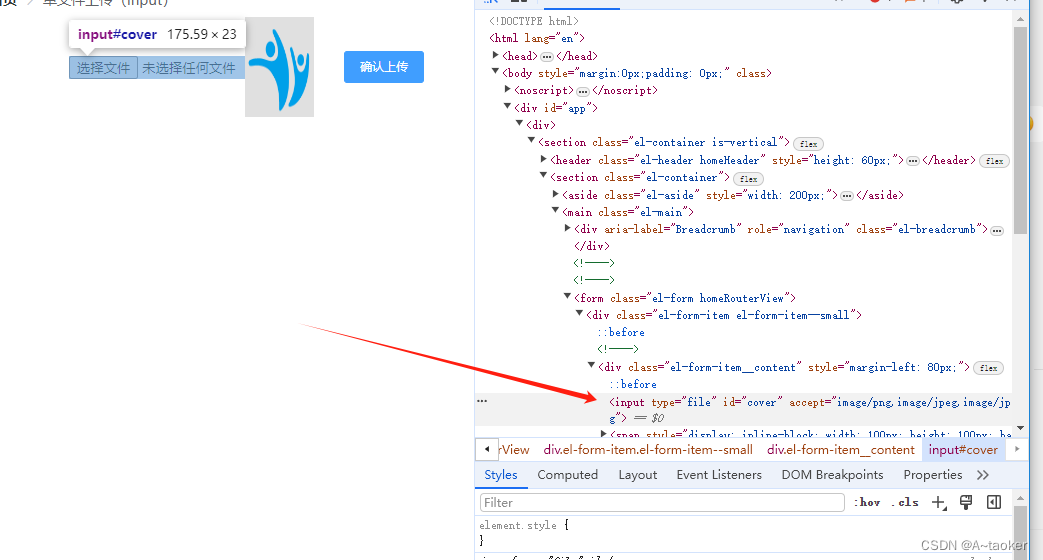Viewport: 1043px width, 560px height.
Task: Click elements panel scroll down arrow
Action: coord(1020,428)
